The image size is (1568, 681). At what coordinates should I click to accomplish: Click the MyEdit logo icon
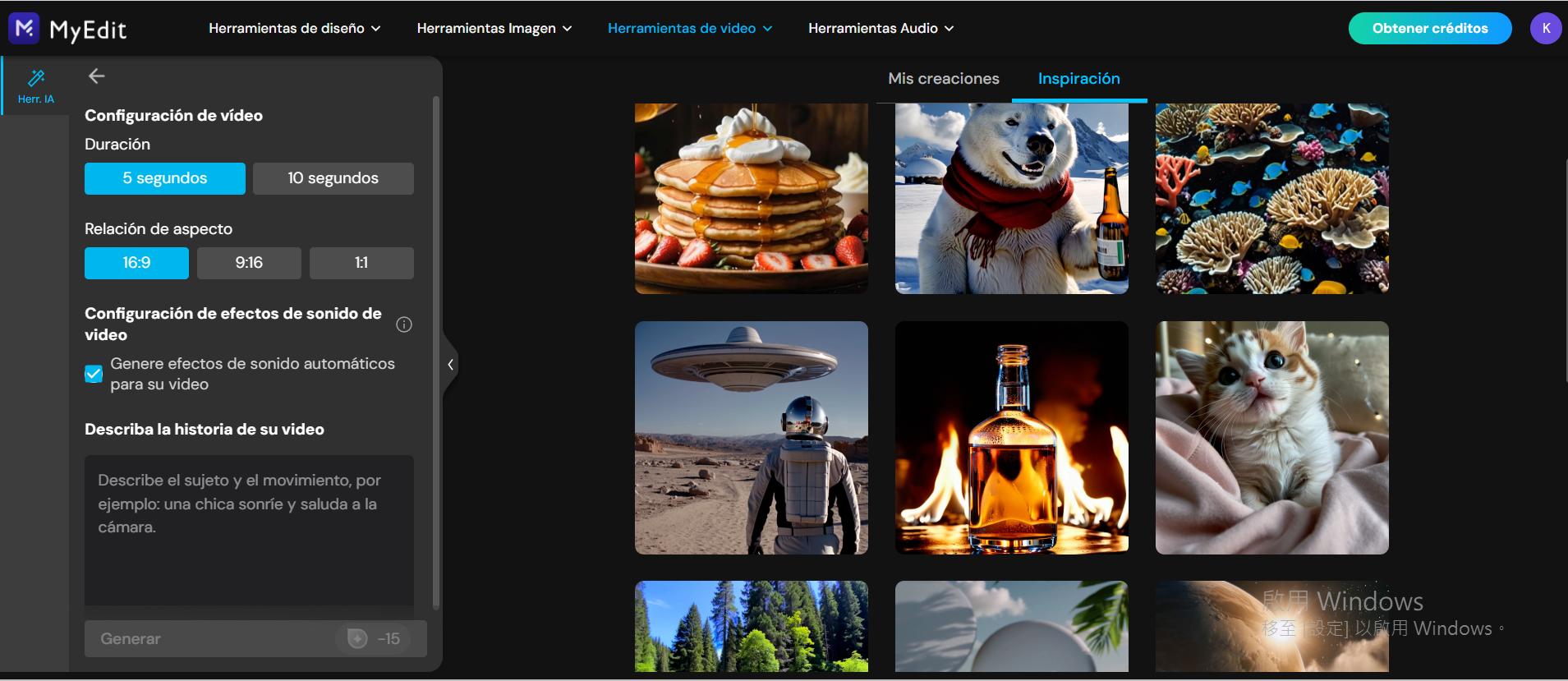point(24,28)
